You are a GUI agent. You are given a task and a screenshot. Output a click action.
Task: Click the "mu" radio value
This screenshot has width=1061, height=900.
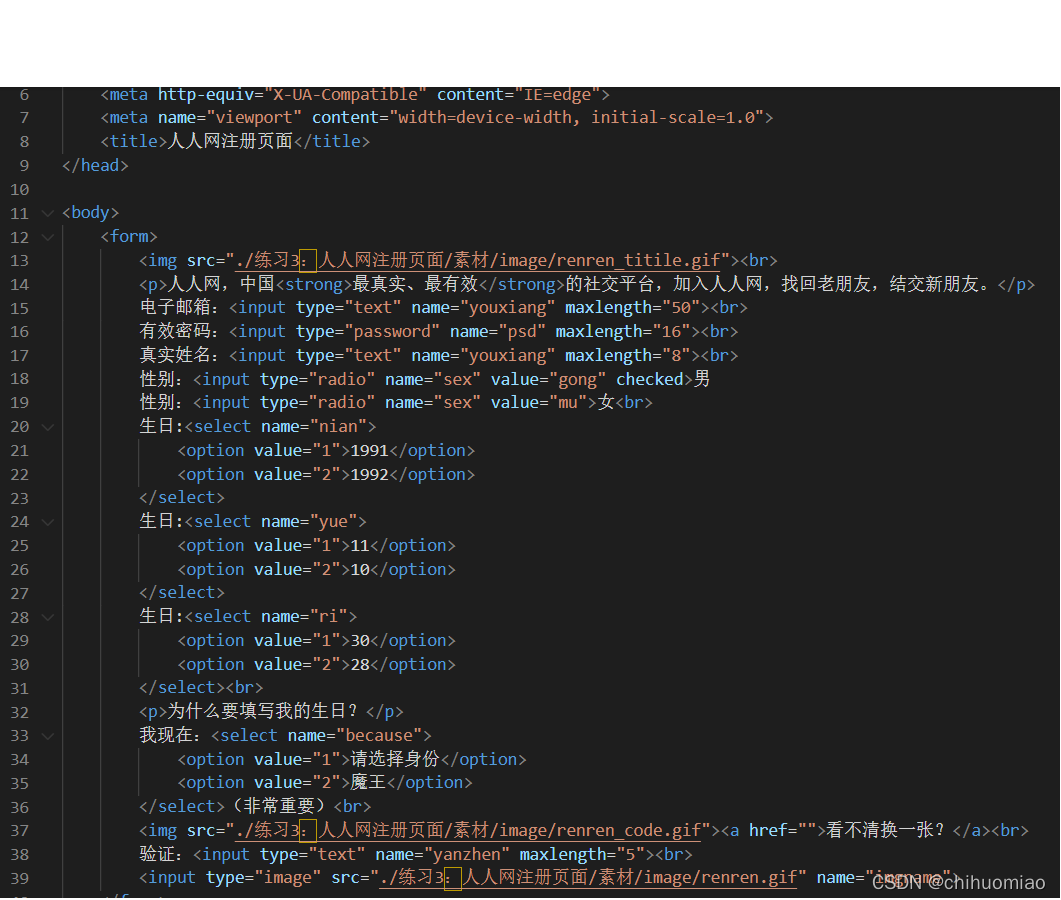tap(568, 403)
